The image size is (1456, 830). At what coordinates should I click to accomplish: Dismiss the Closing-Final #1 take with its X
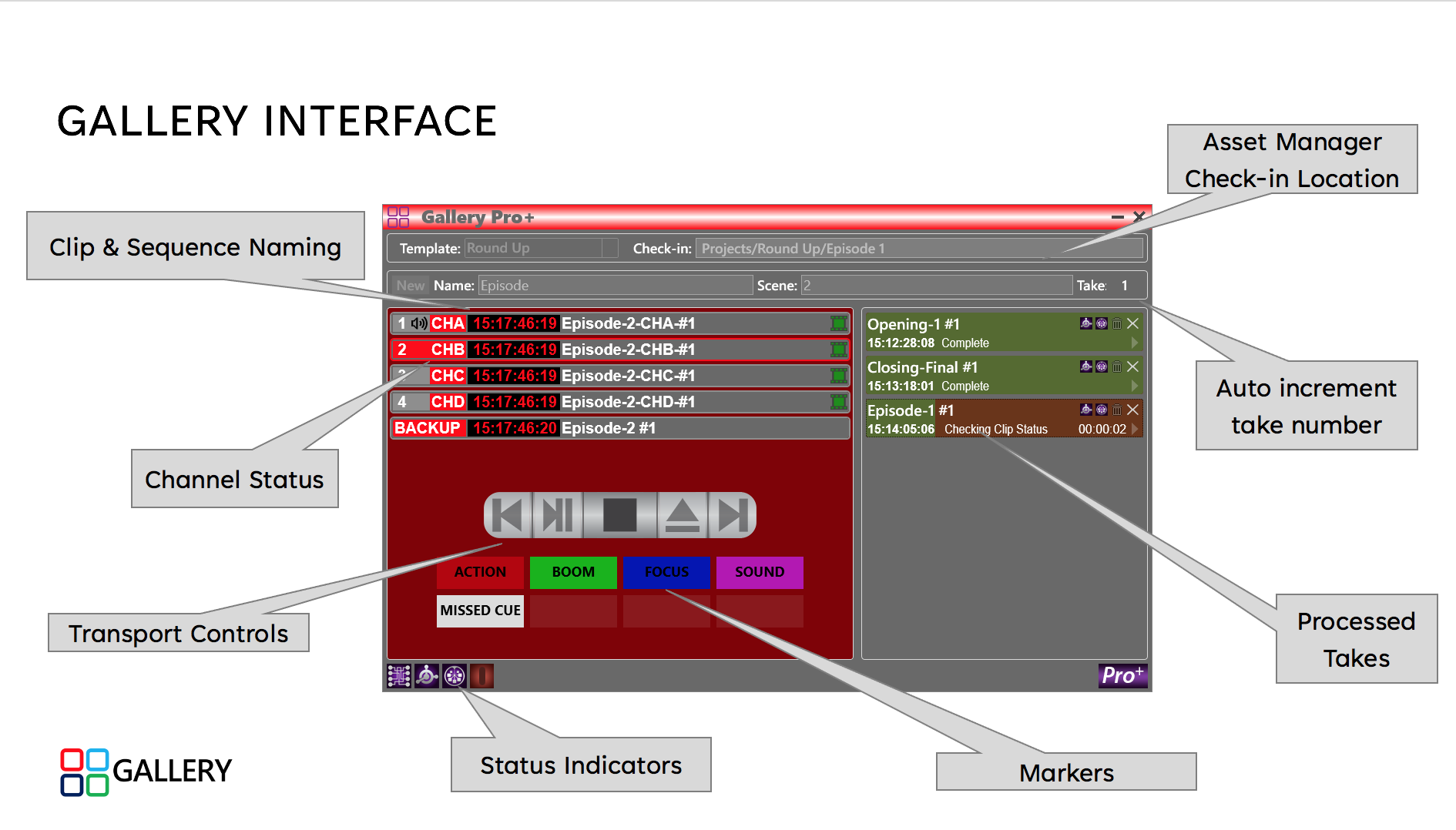[1132, 366]
